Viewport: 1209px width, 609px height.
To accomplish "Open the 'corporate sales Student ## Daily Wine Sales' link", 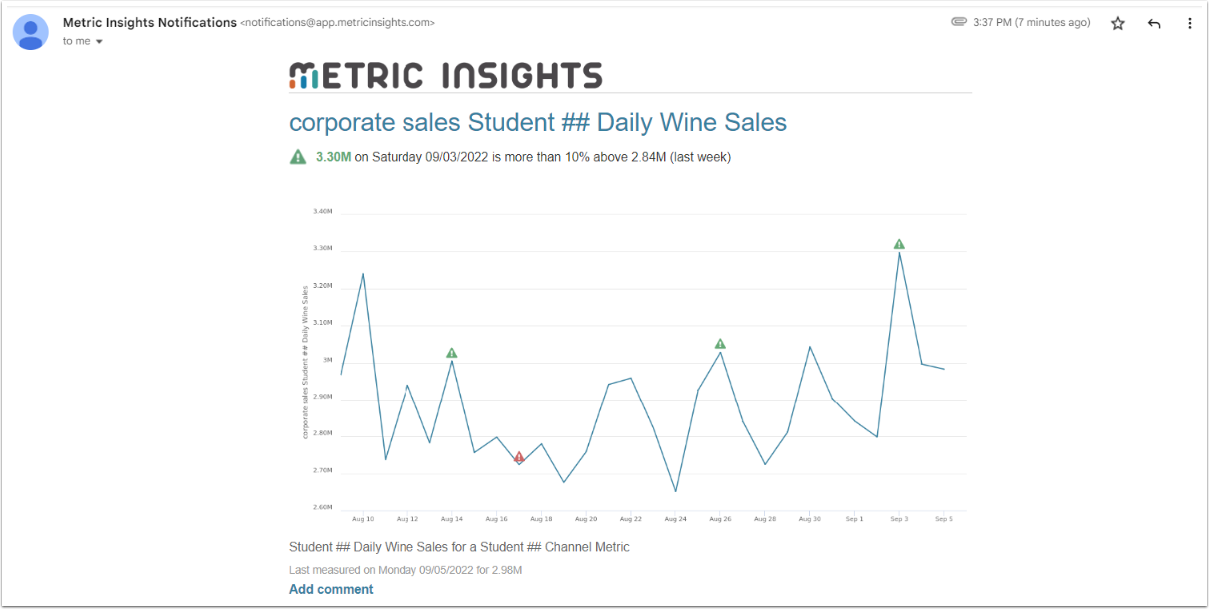I will (538, 123).
